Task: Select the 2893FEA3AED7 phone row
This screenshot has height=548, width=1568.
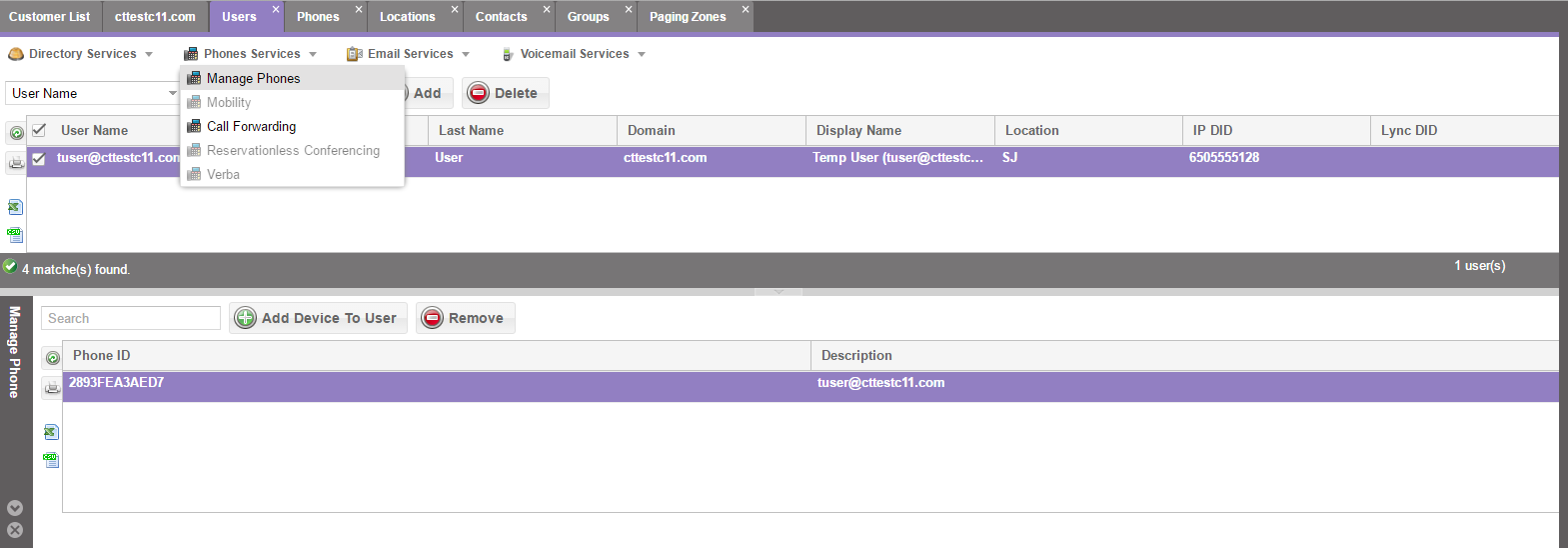Action: pyautogui.click(x=810, y=387)
